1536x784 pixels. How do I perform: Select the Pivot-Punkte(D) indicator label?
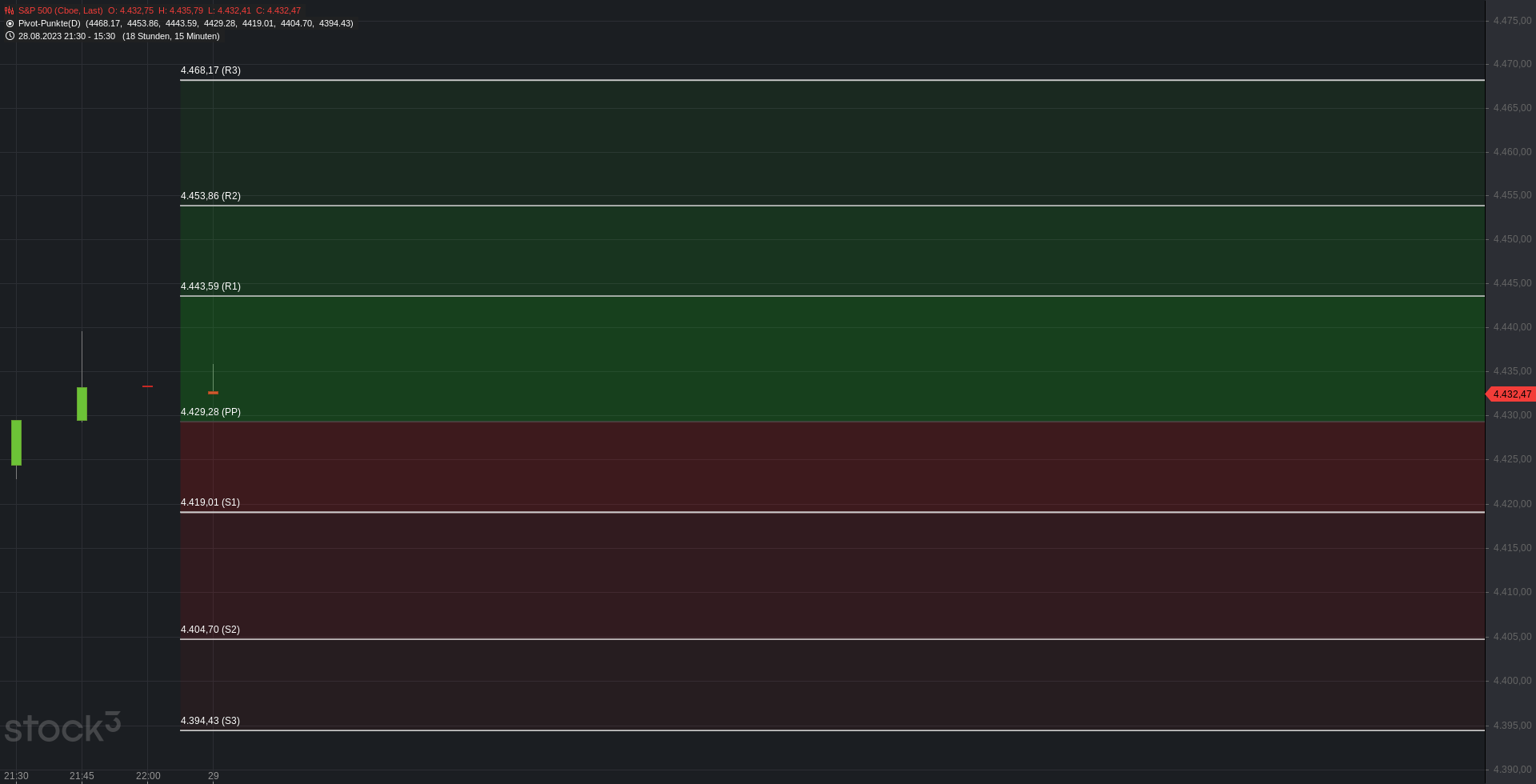pos(50,24)
